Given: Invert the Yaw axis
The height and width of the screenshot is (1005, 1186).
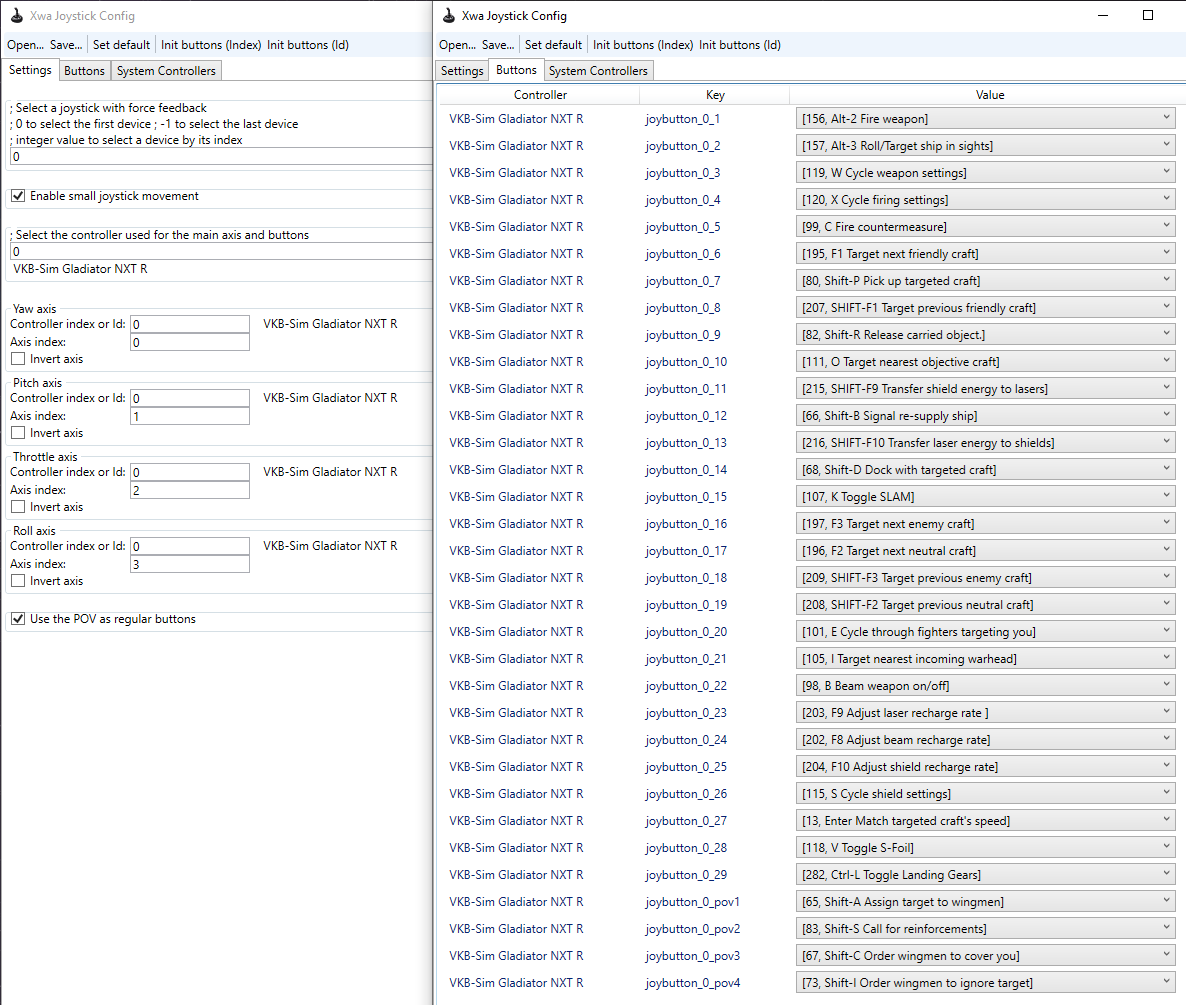Looking at the screenshot, I should 18,358.
